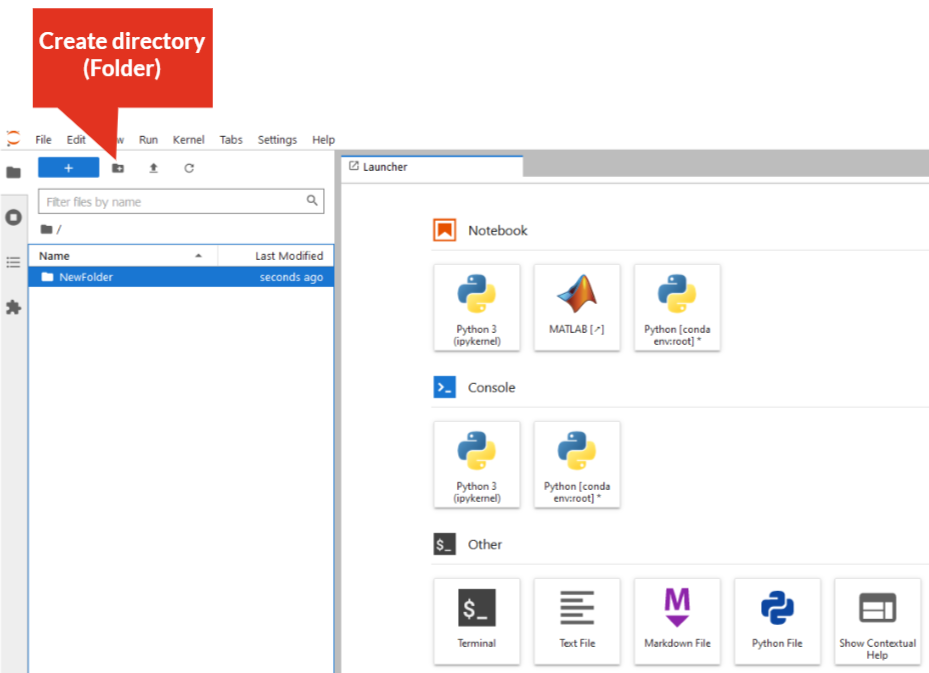Open a new Terminal
The width and height of the screenshot is (929, 673).
[x=477, y=622]
